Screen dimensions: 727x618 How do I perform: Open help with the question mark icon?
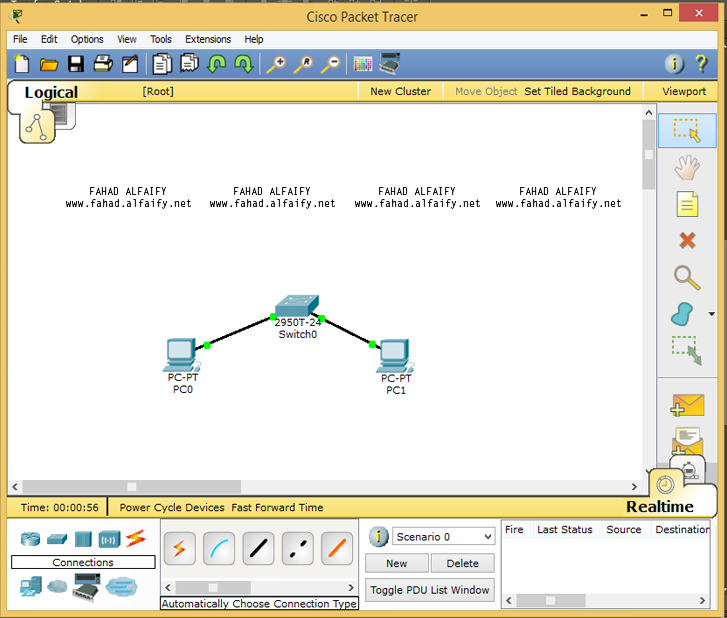pyautogui.click(x=701, y=64)
